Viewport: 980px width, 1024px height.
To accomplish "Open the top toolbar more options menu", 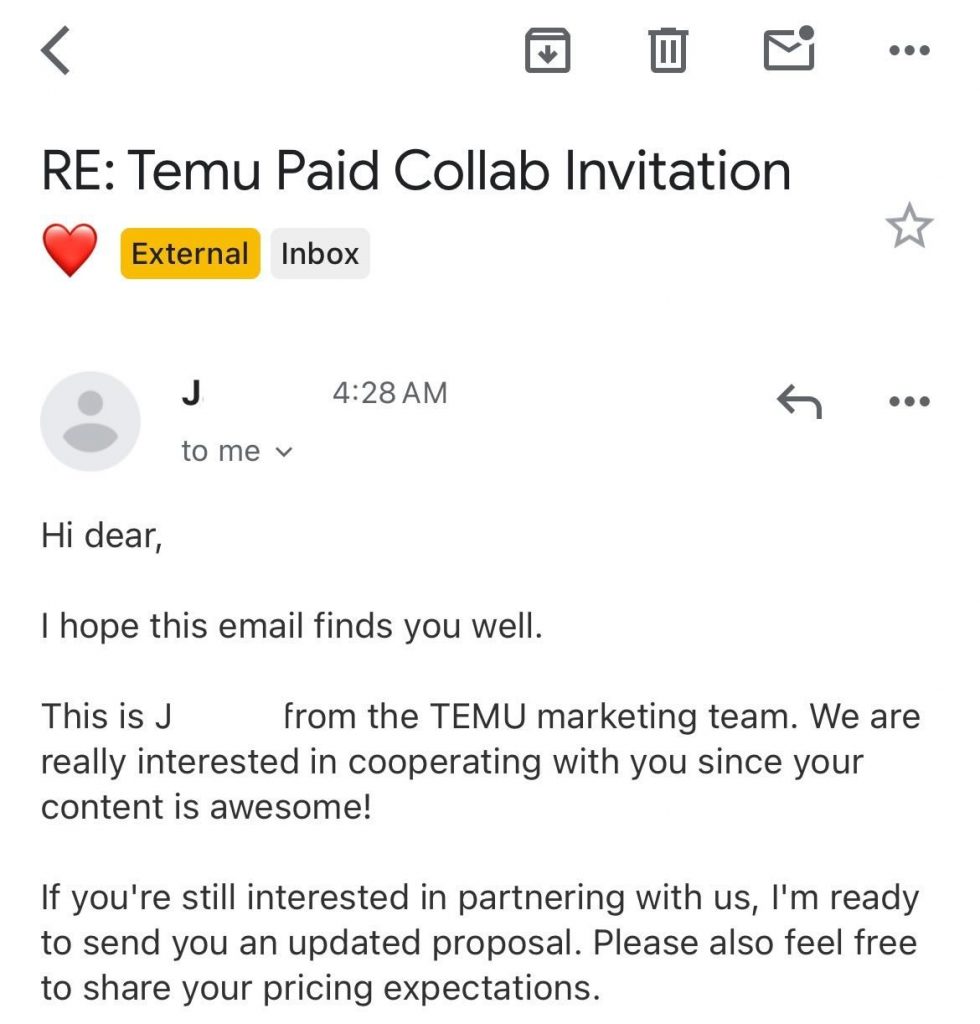I will [909, 52].
